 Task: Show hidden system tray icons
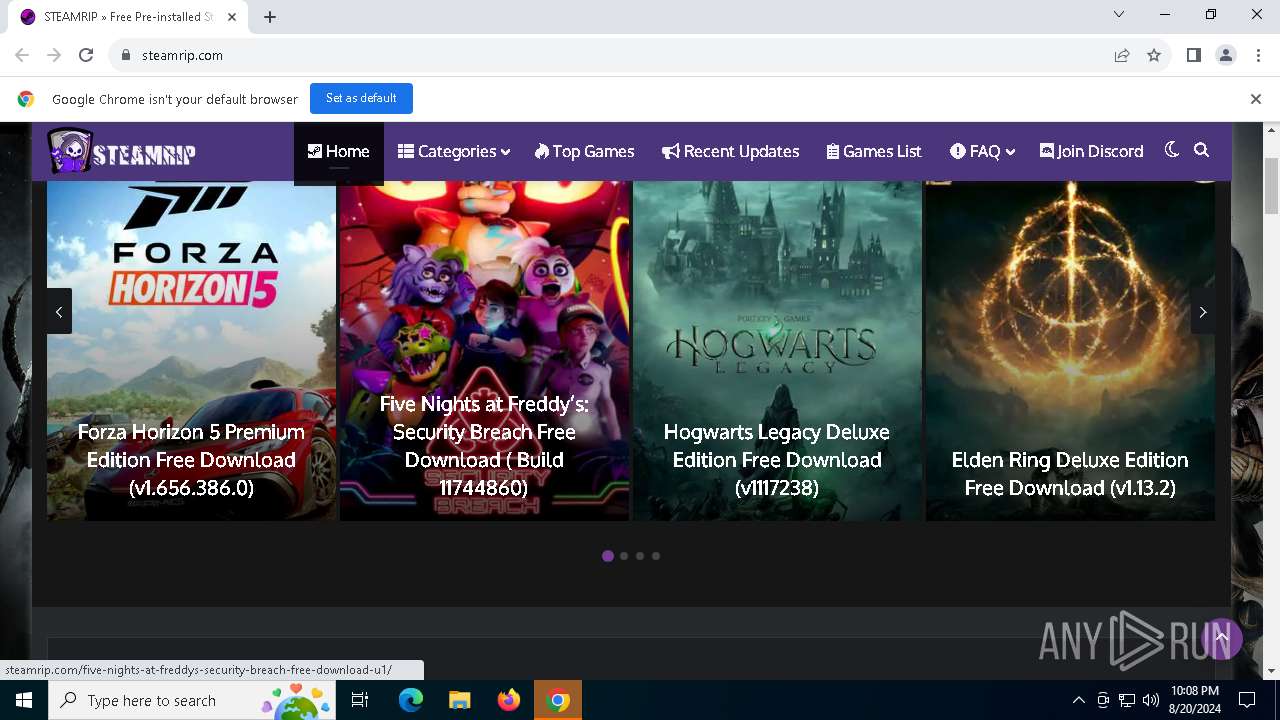(x=1078, y=700)
